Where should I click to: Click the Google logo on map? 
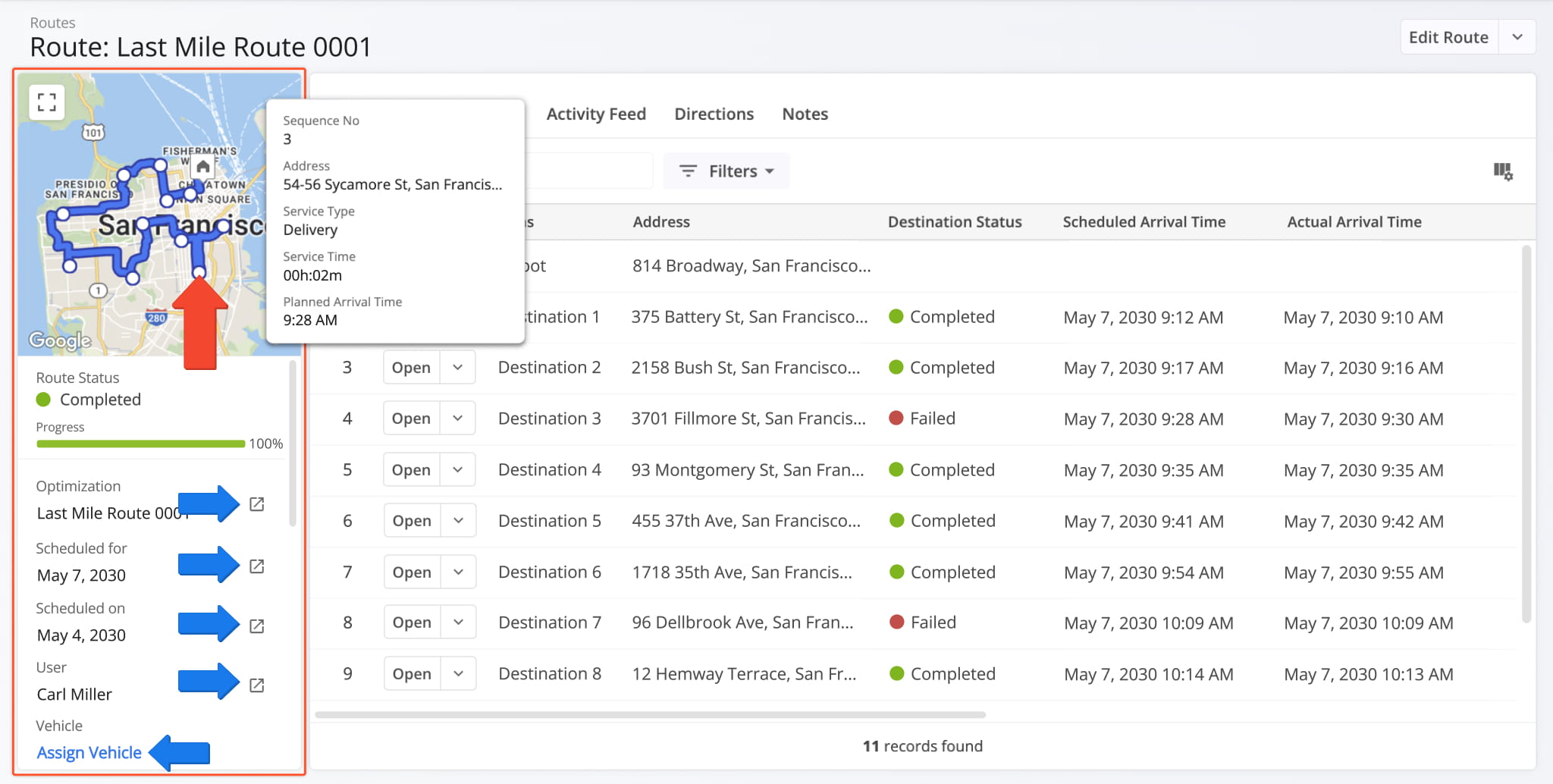[60, 340]
